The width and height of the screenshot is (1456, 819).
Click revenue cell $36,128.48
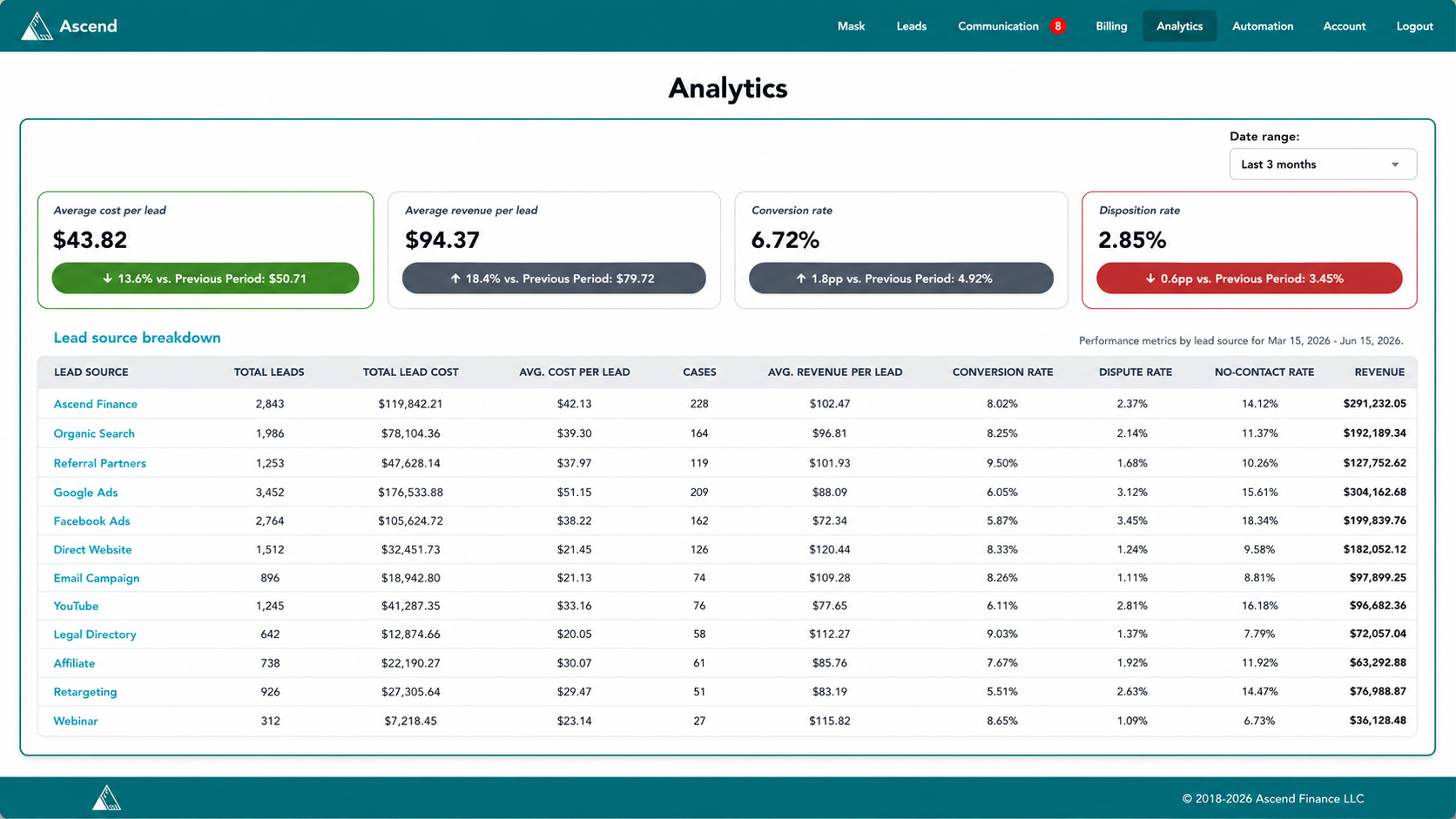click(x=1378, y=721)
